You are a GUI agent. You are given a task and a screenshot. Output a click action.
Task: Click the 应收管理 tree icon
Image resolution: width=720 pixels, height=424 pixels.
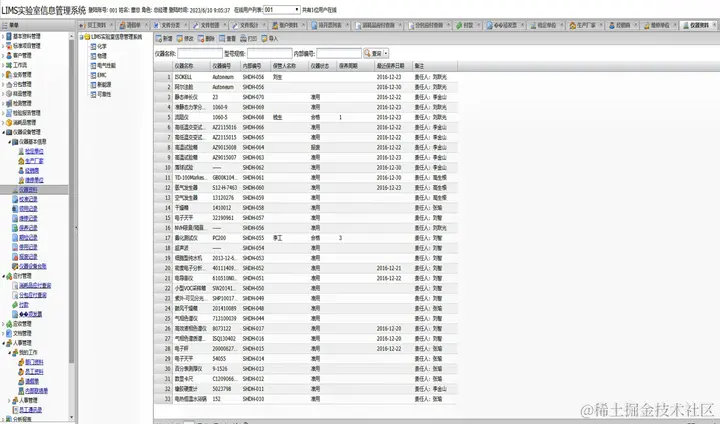tap(9, 324)
